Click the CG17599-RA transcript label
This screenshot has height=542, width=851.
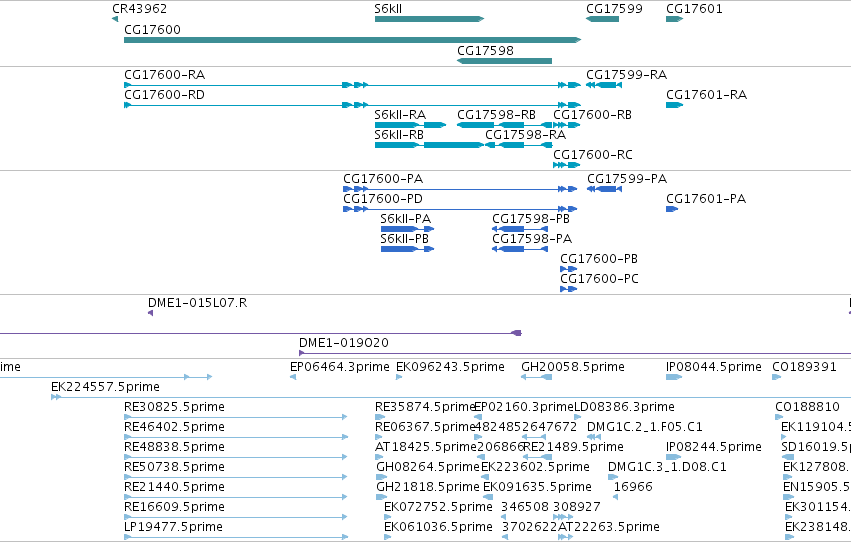tap(626, 74)
